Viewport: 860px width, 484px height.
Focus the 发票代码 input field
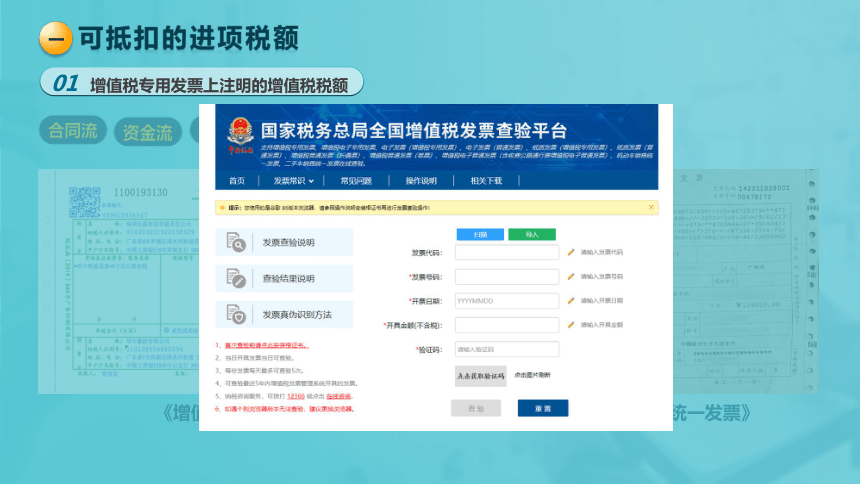point(507,252)
